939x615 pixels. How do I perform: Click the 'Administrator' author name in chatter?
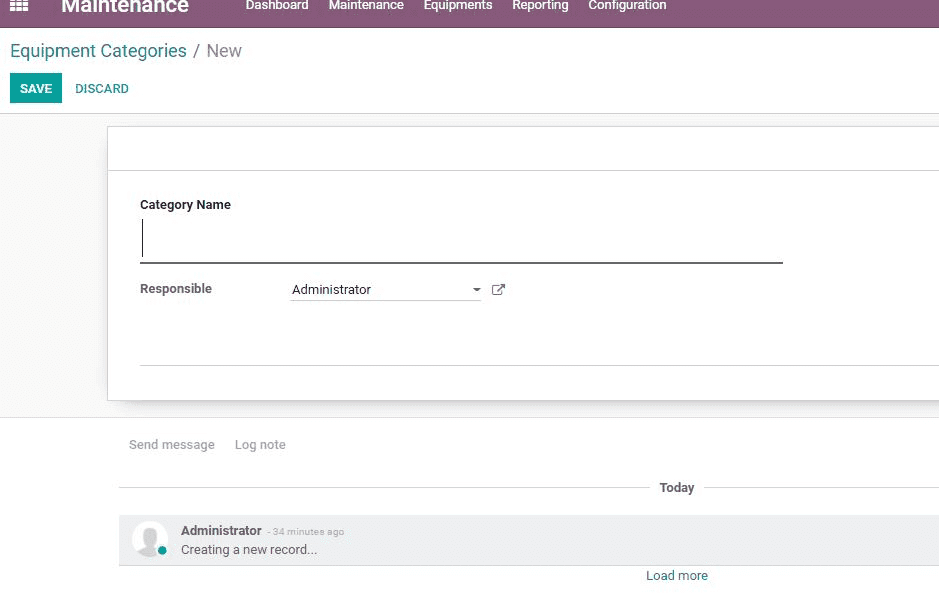coord(221,531)
